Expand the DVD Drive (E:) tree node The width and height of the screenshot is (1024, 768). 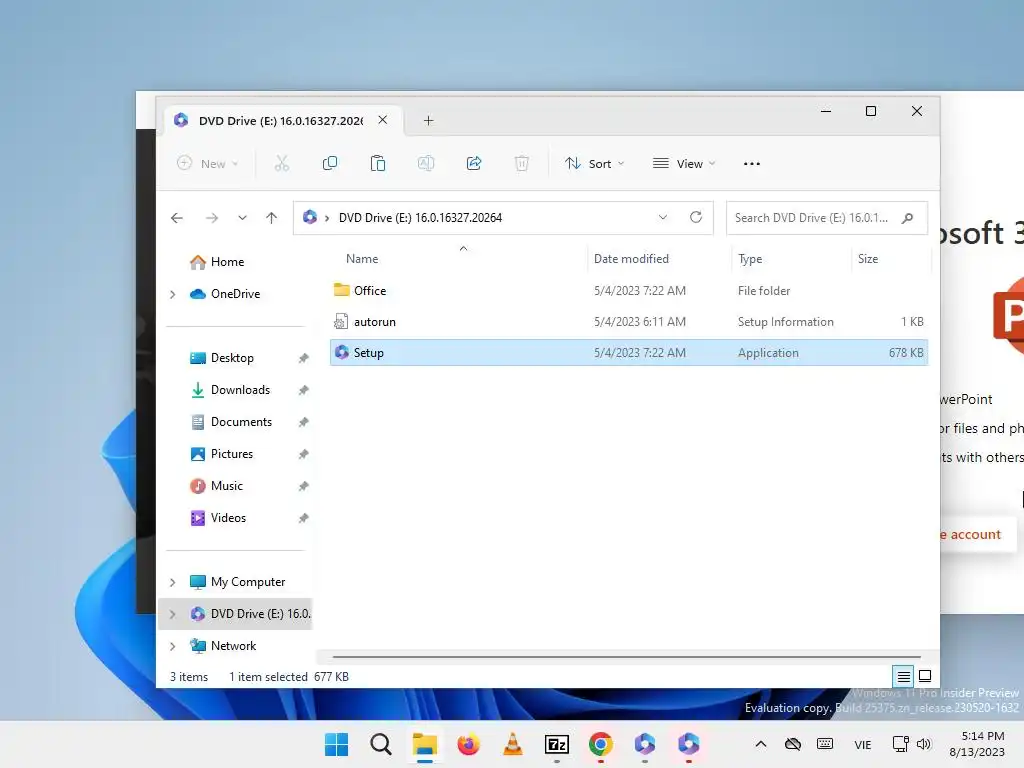[x=172, y=614]
